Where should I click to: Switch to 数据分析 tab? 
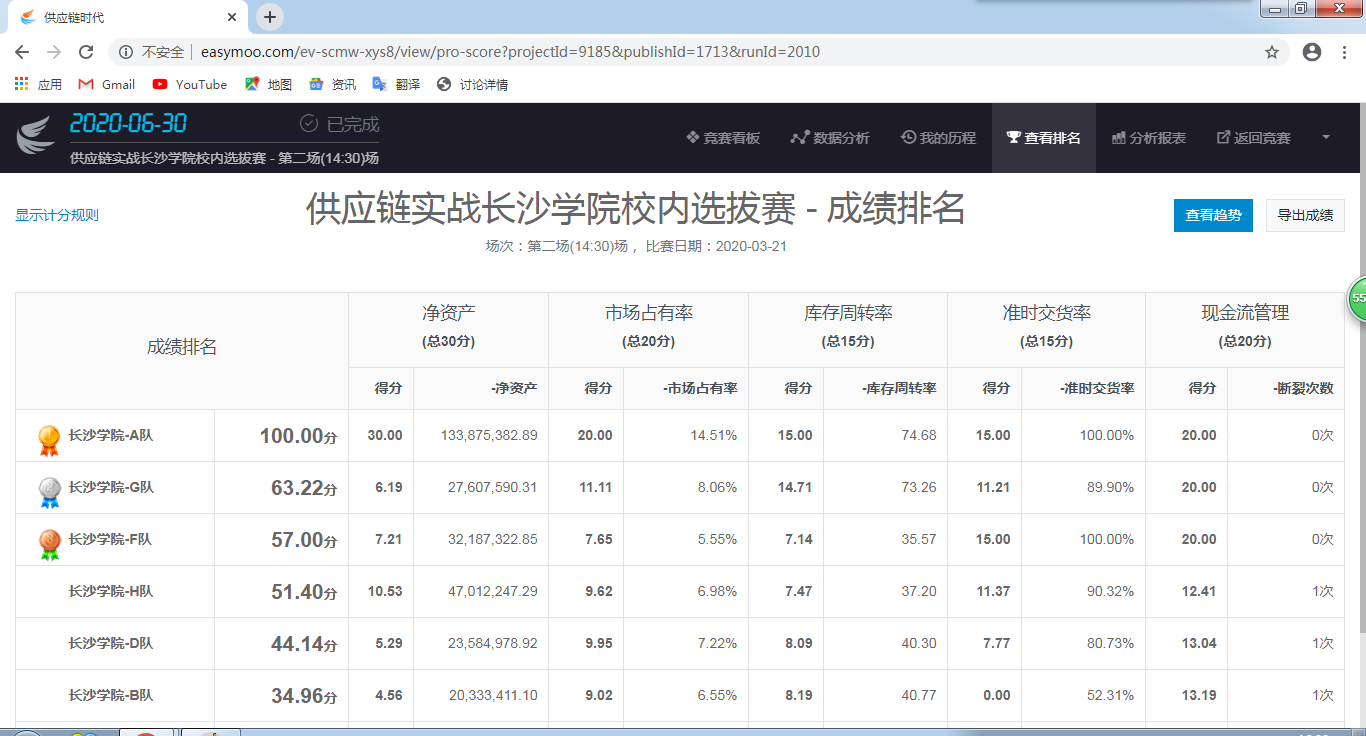830,138
